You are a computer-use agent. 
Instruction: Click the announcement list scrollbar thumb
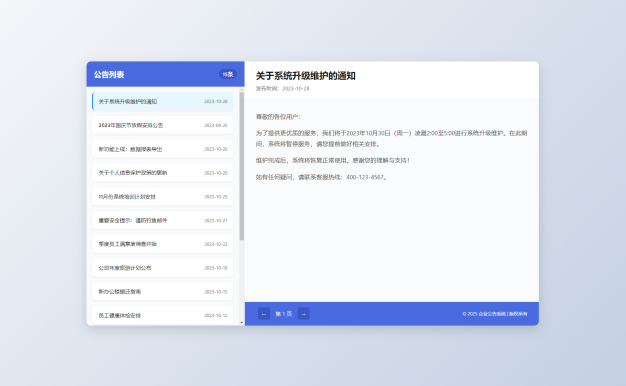pyautogui.click(x=242, y=166)
